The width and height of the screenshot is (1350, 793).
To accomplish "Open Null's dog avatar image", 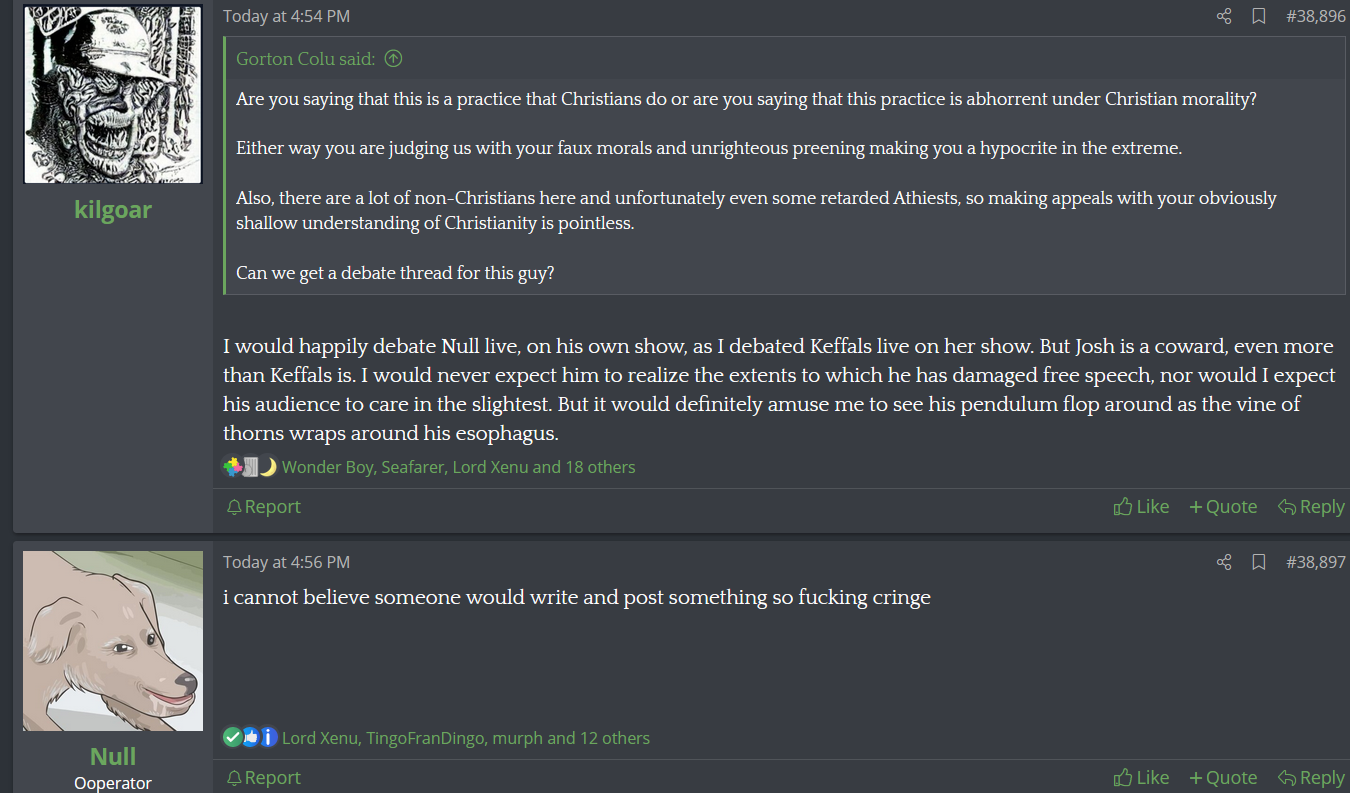I will [113, 641].
